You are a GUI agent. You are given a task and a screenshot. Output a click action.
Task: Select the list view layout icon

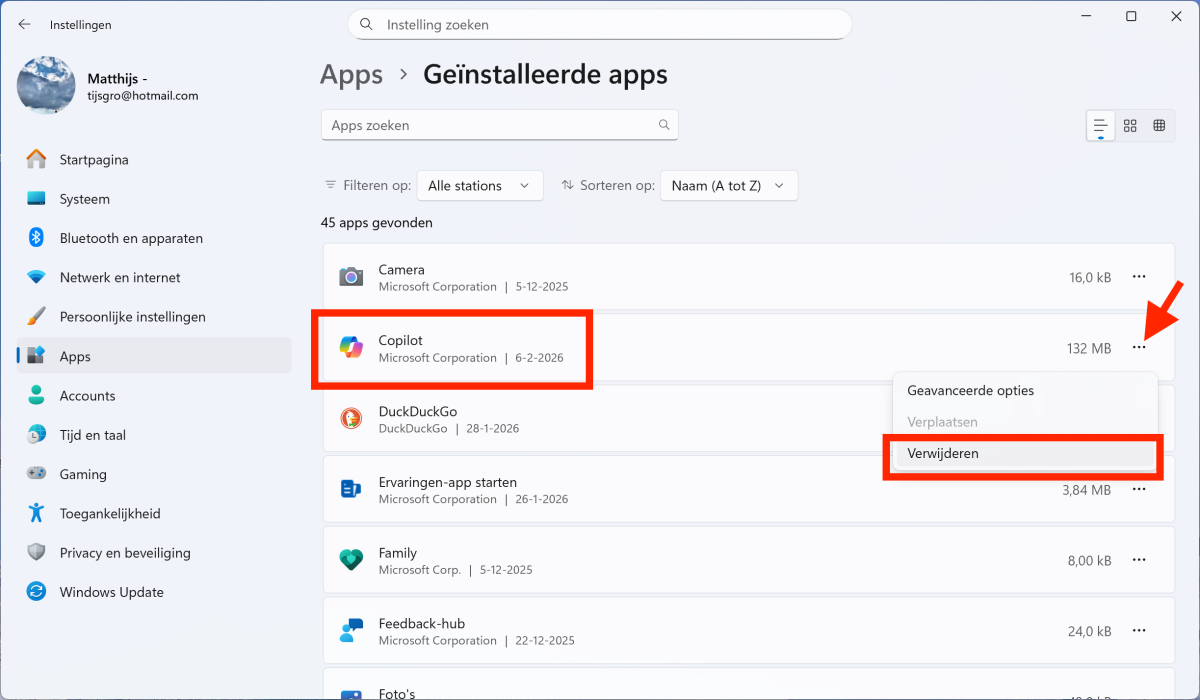[x=1100, y=126]
